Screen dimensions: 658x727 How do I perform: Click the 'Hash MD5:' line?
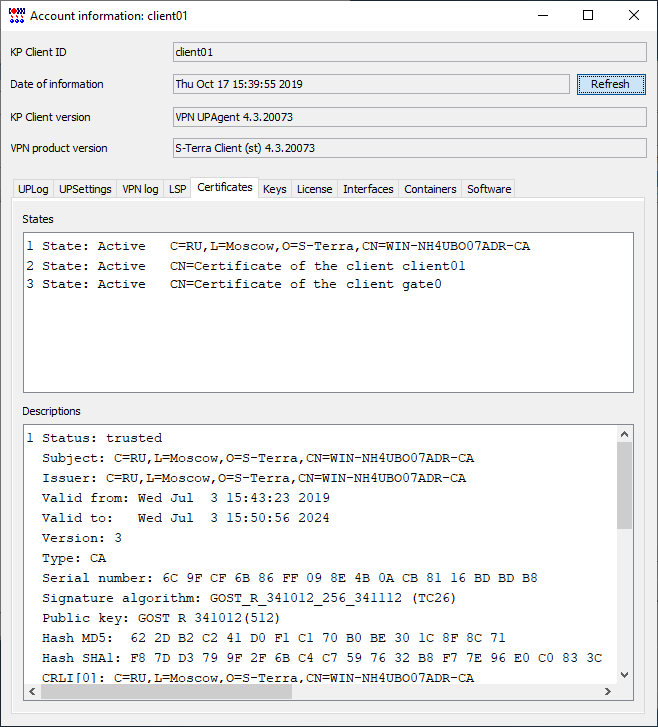pyautogui.click(x=274, y=638)
